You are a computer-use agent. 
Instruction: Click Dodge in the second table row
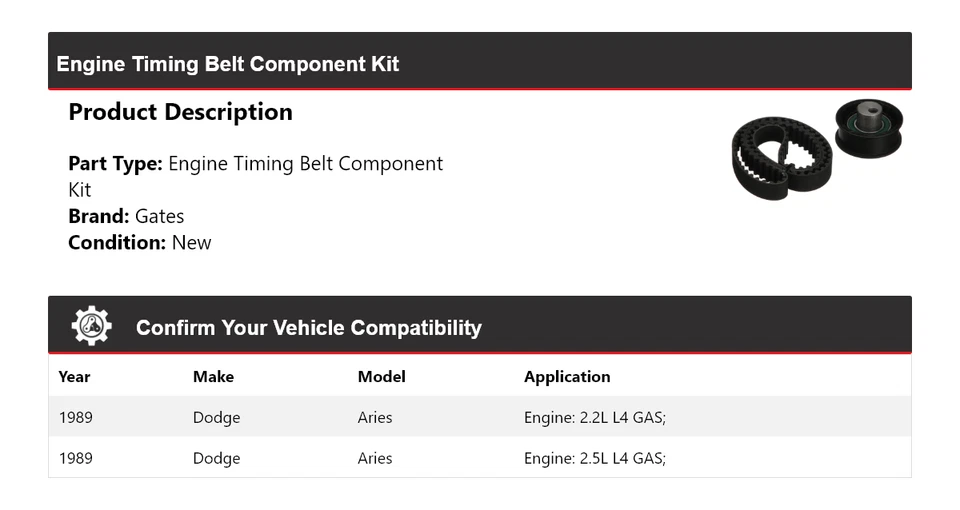(216, 458)
